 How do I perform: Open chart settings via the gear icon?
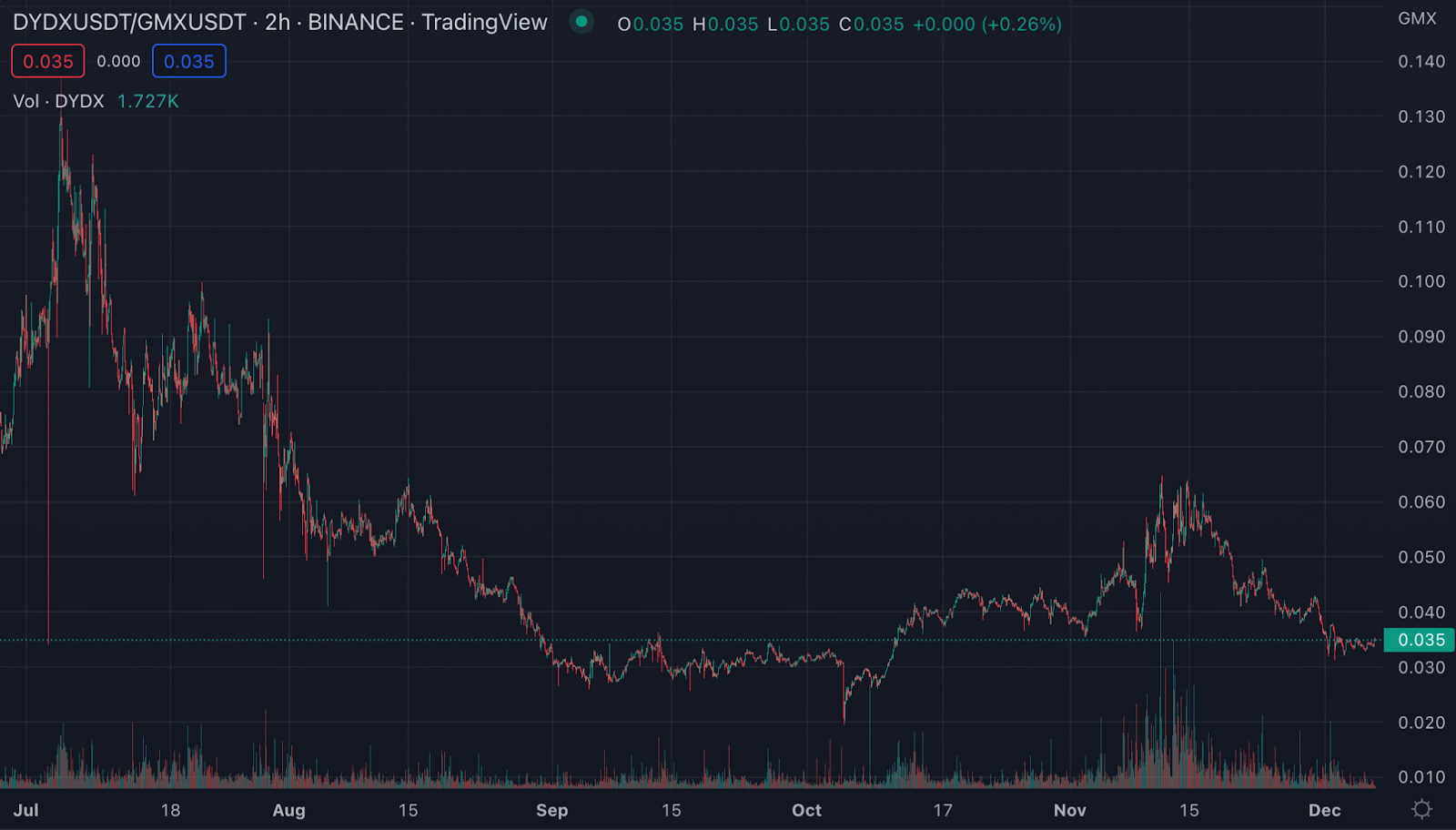pyautogui.click(x=1421, y=809)
